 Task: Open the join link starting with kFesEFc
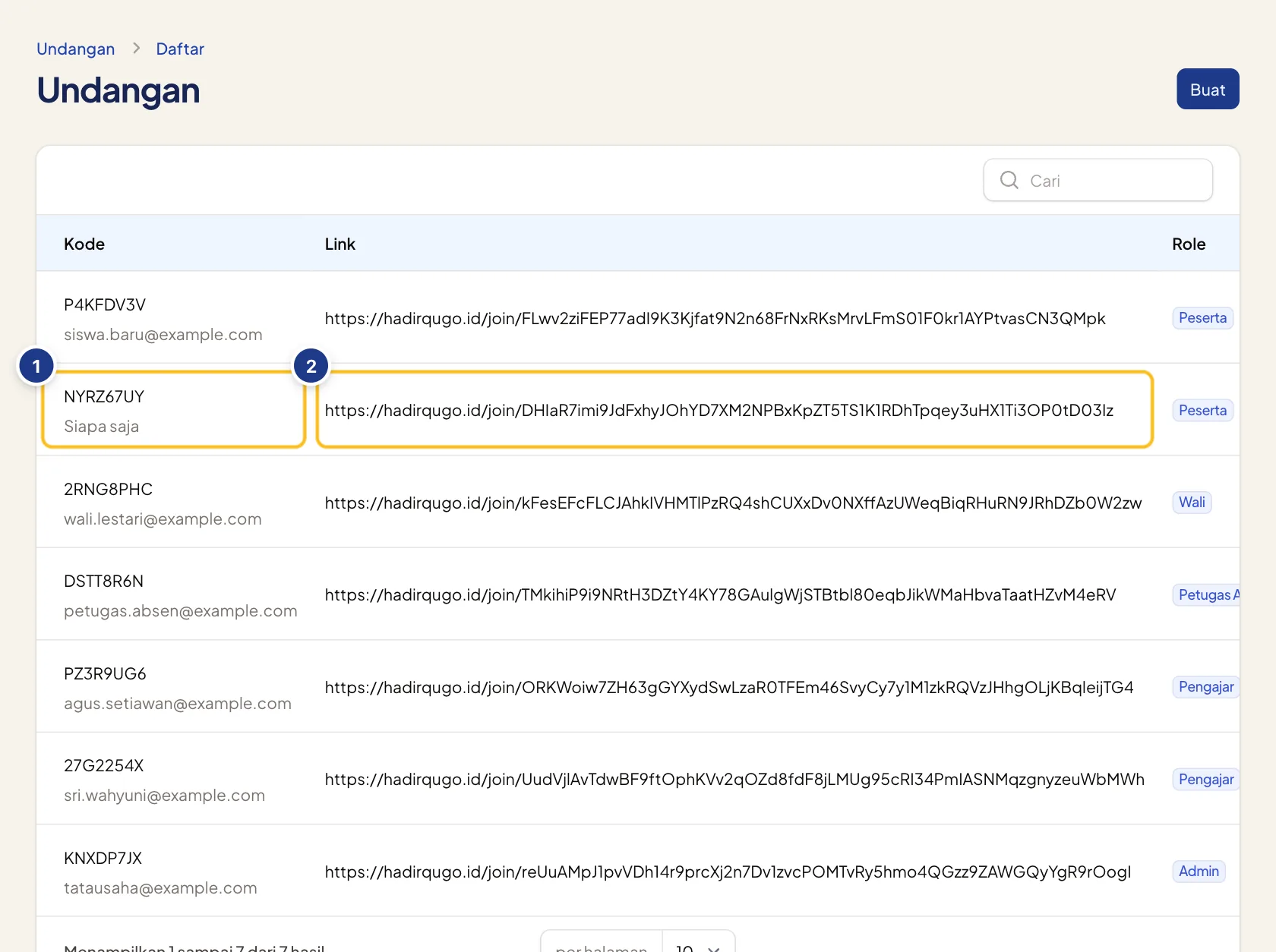pyautogui.click(x=734, y=503)
